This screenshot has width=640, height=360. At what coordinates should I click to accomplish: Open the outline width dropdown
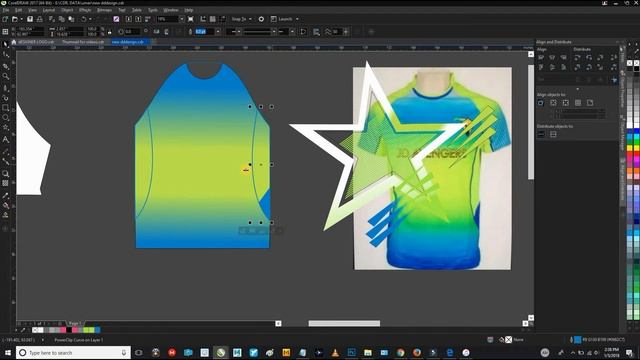tap(218, 31)
